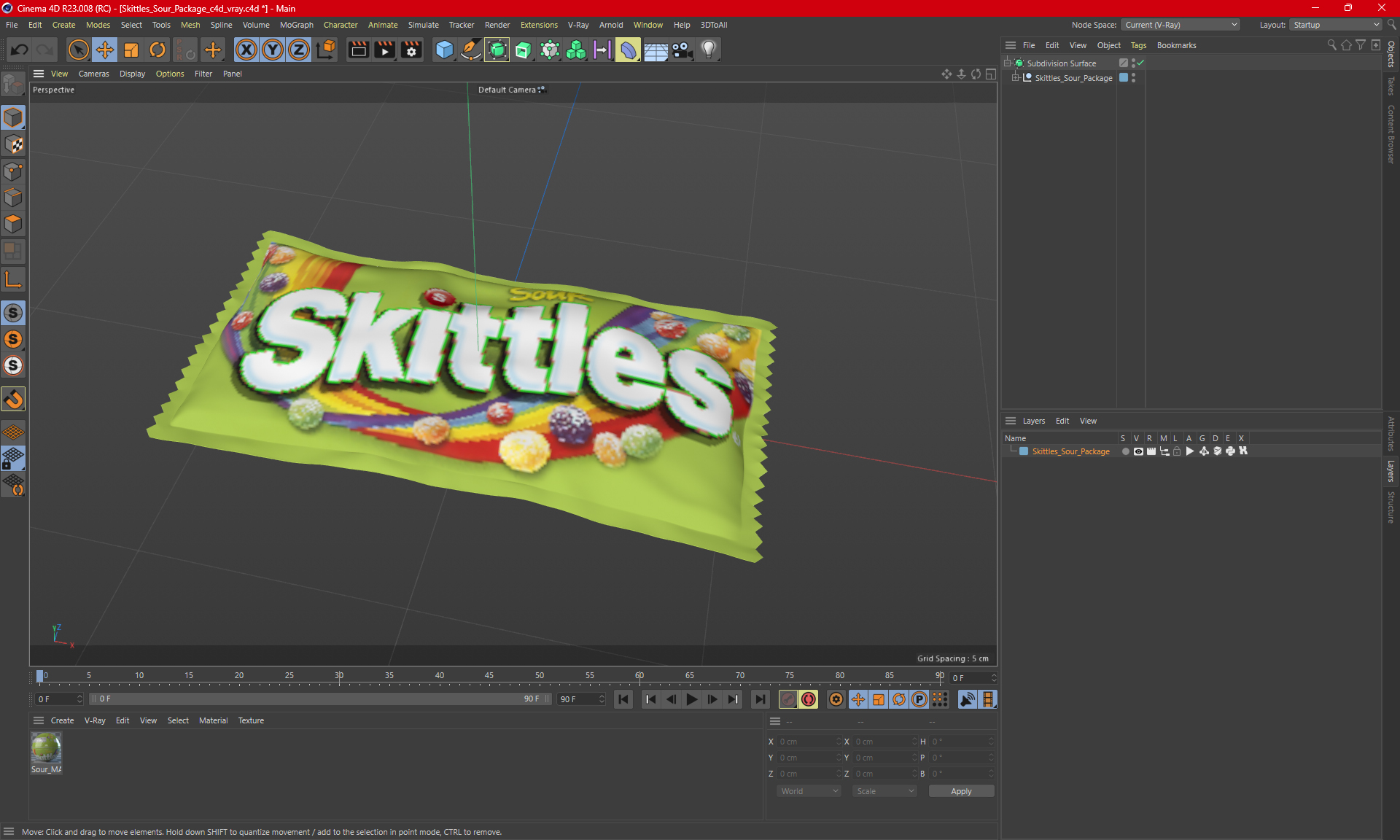Open the V-Ray menu

pyautogui.click(x=578, y=25)
